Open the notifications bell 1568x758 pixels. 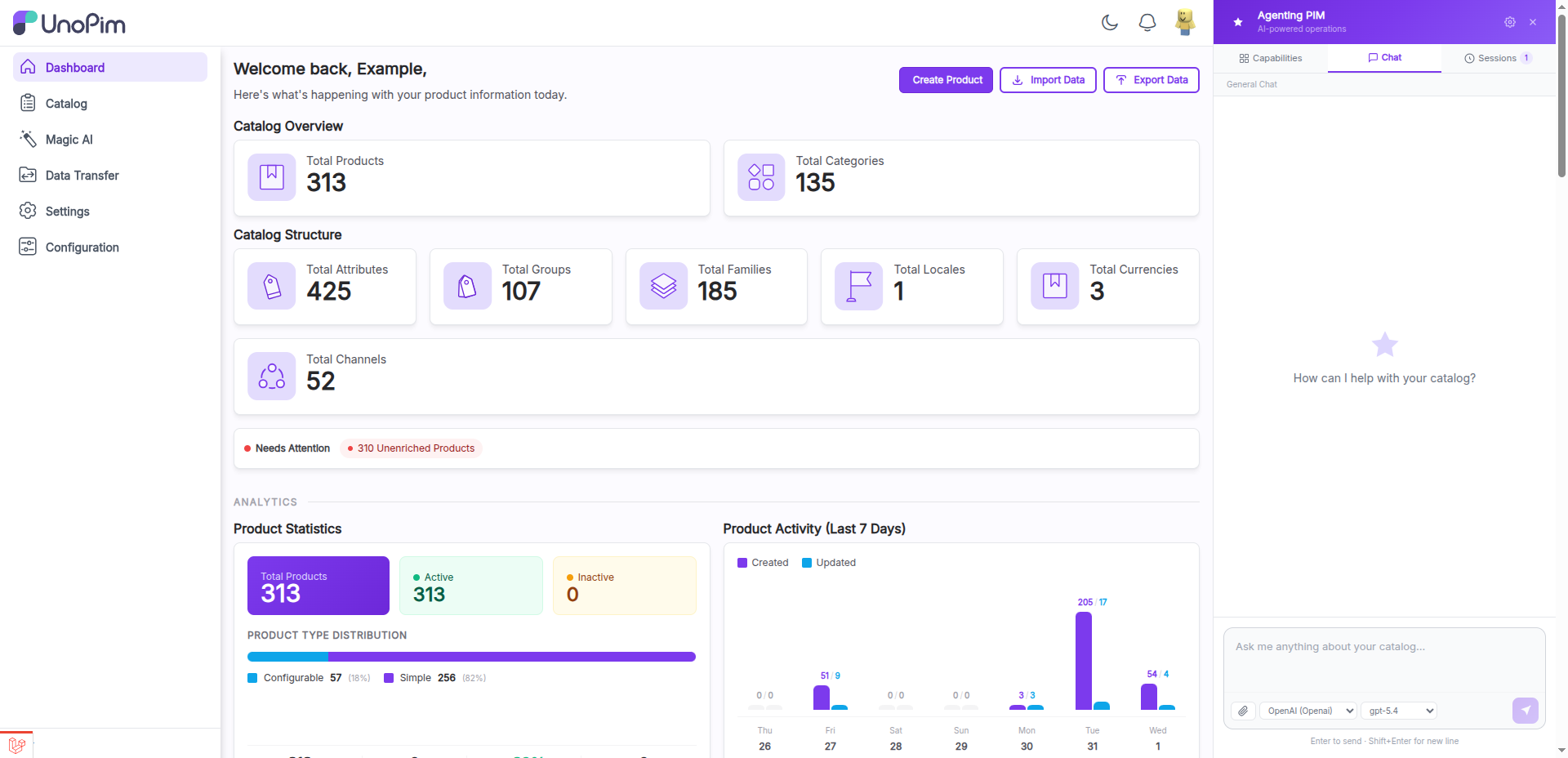click(x=1147, y=23)
